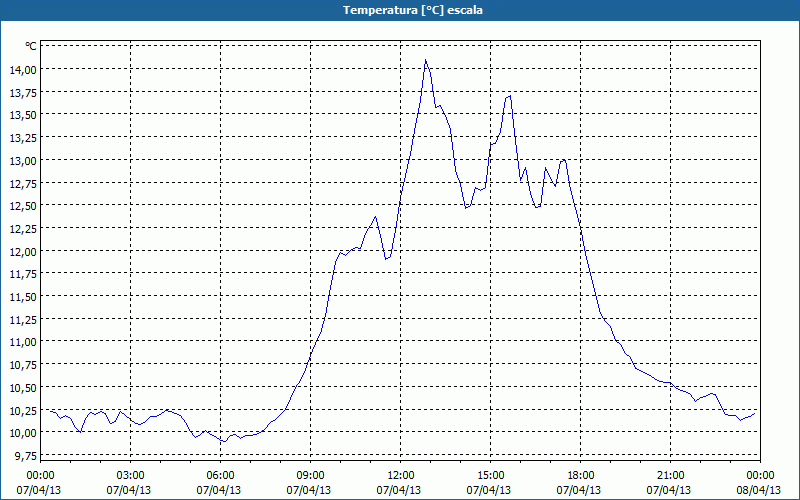The height and width of the screenshot is (500, 800).
Task: Click the 11,00 y-axis value
Action: pyautogui.click(x=23, y=342)
